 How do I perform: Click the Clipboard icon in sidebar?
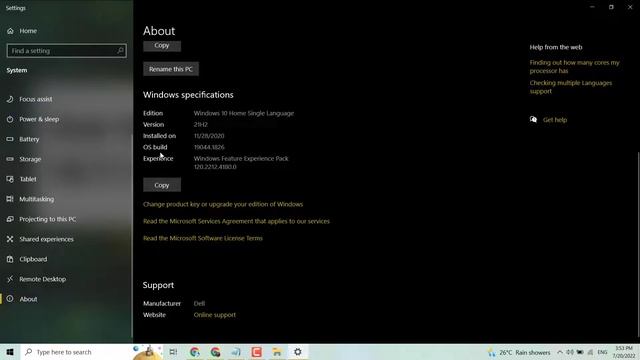10,259
